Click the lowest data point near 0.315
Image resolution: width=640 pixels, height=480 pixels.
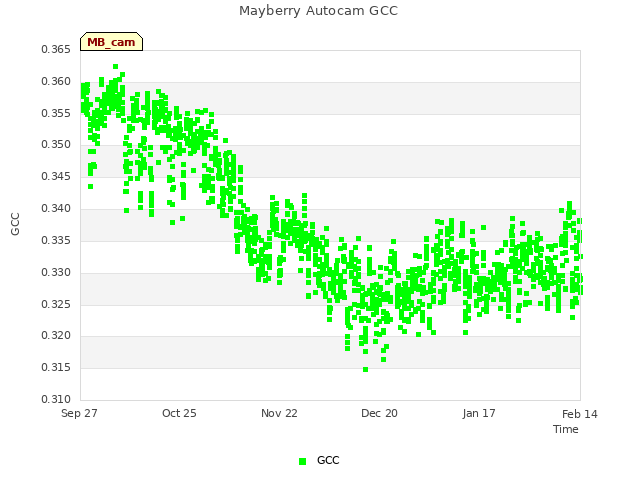coord(365,369)
